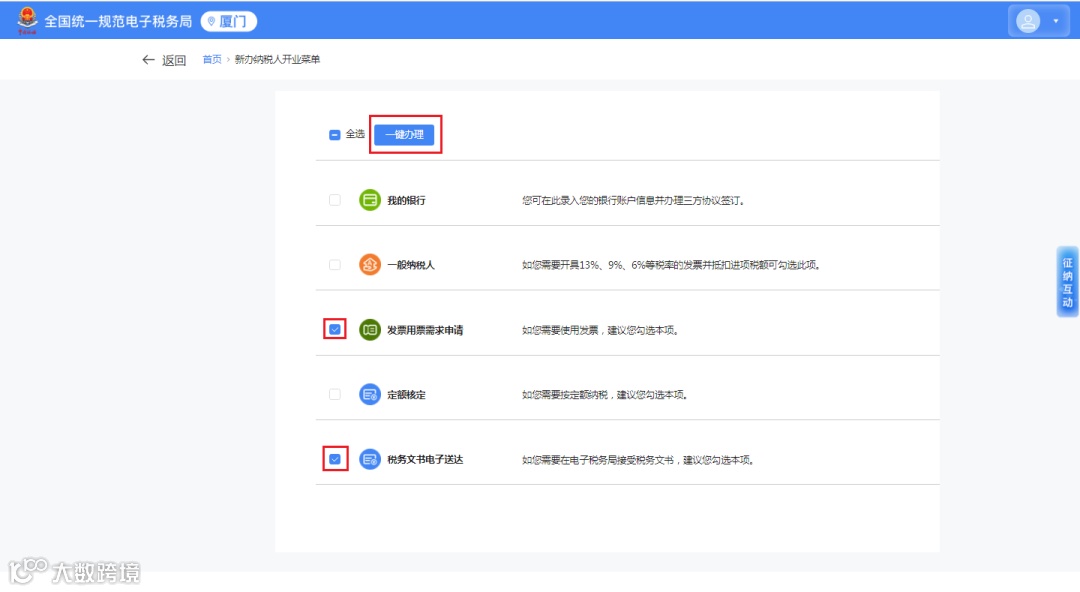Click the 发票用票需求申请 invoice icon
This screenshot has height=592, width=1080.
368,329
